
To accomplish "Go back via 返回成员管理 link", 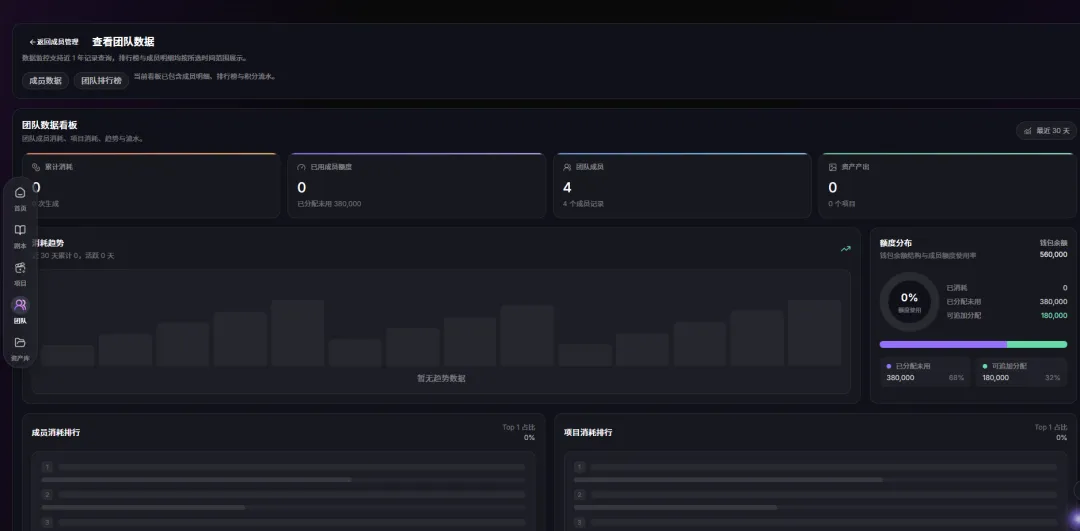I will tap(54, 42).
